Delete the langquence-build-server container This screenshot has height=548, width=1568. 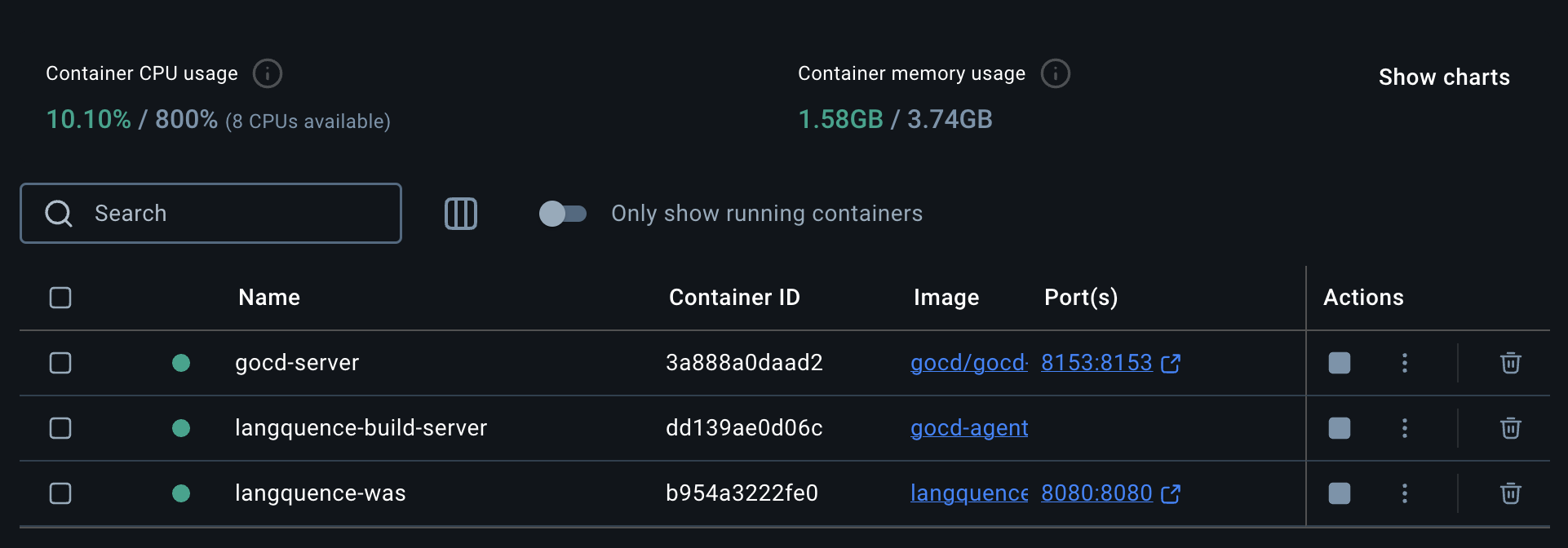(x=1511, y=428)
